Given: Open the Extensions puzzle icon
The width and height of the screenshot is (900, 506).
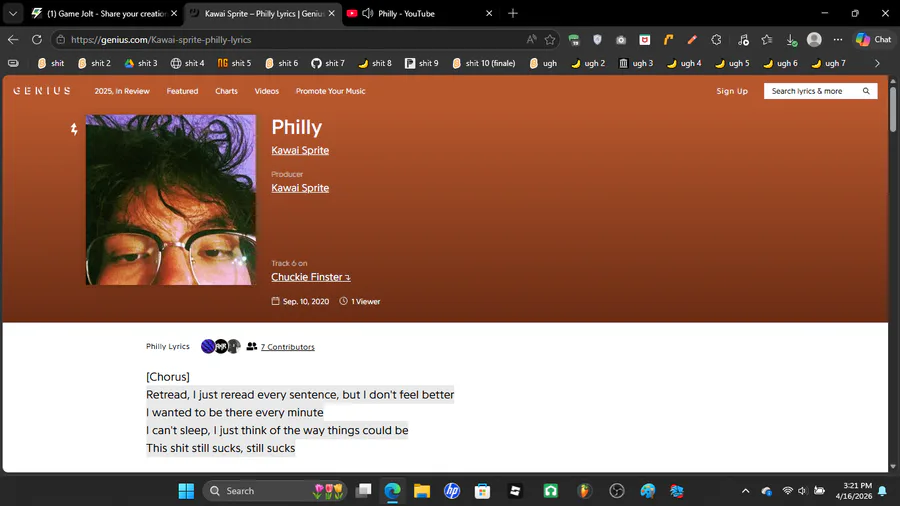Looking at the screenshot, I should (716, 40).
